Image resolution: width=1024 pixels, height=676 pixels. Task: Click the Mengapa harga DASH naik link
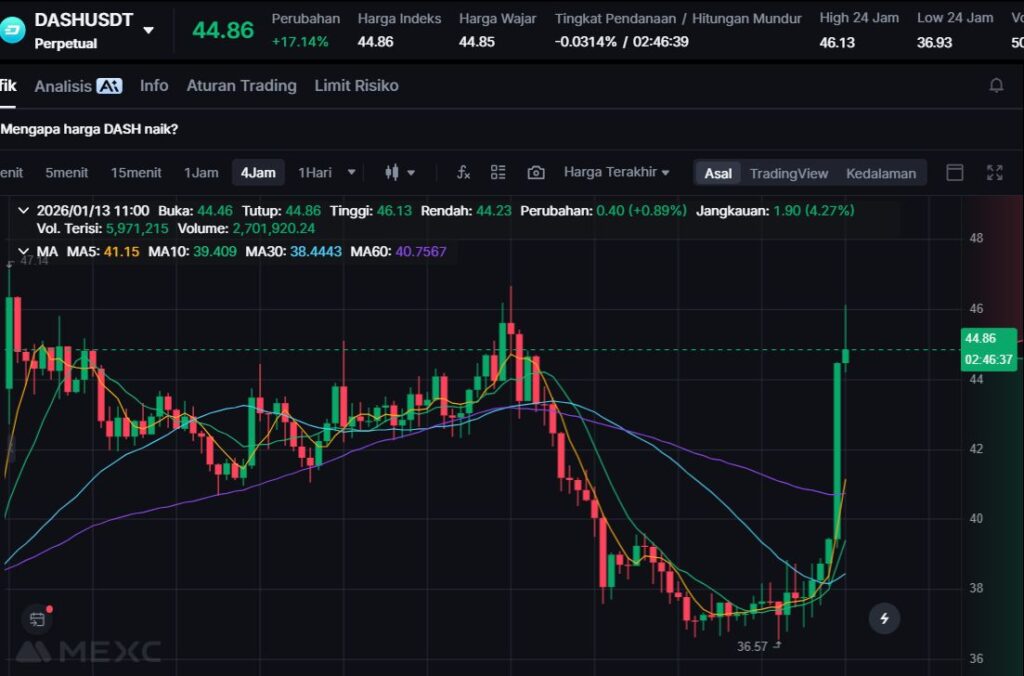(x=90, y=129)
